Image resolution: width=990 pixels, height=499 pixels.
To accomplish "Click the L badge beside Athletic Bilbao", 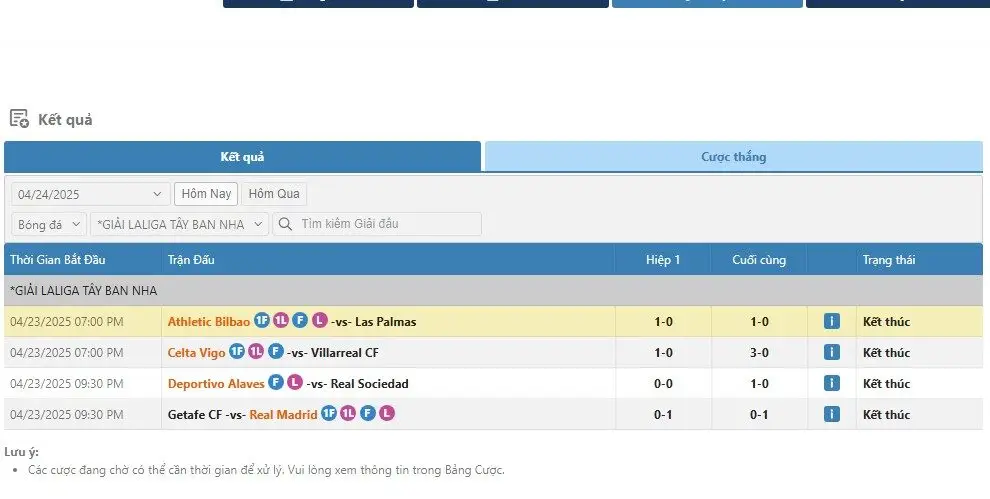I will [319, 321].
